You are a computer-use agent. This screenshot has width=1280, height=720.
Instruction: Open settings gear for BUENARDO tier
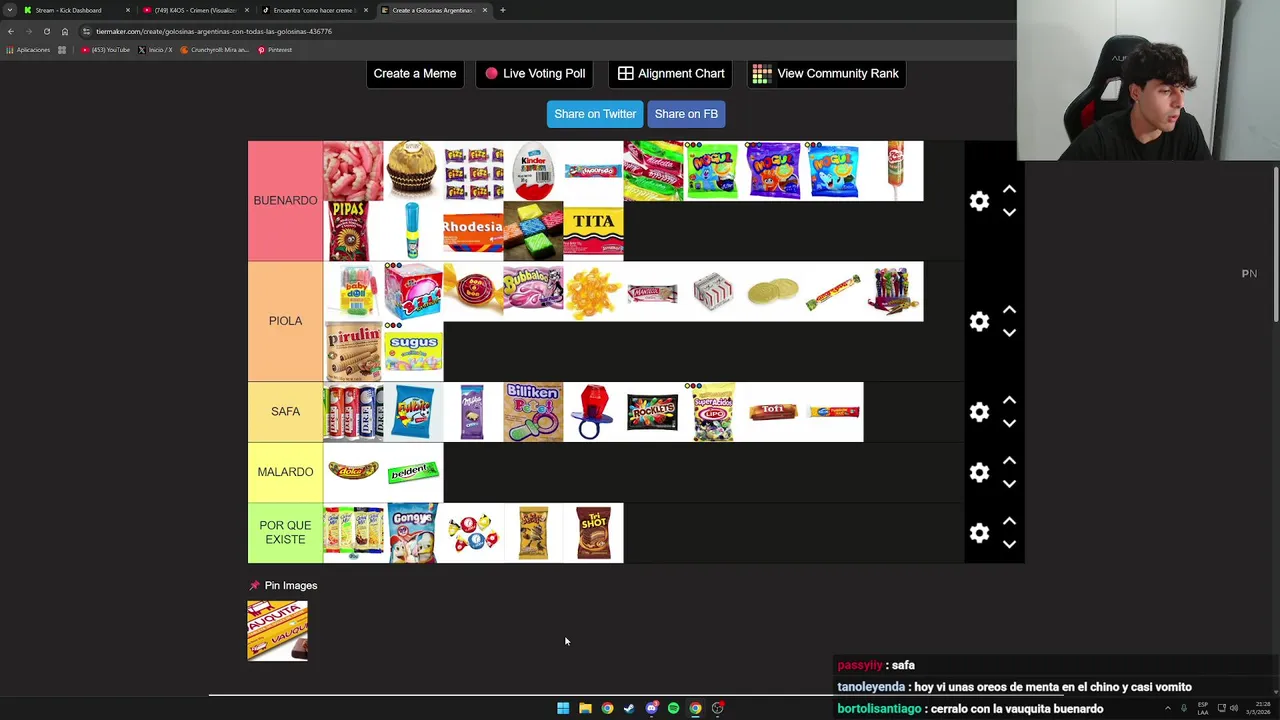pyautogui.click(x=979, y=201)
